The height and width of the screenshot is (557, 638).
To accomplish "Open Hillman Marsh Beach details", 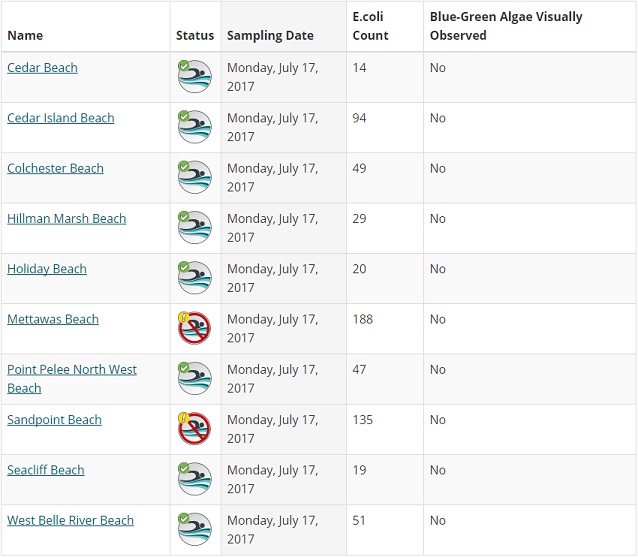I will point(66,219).
